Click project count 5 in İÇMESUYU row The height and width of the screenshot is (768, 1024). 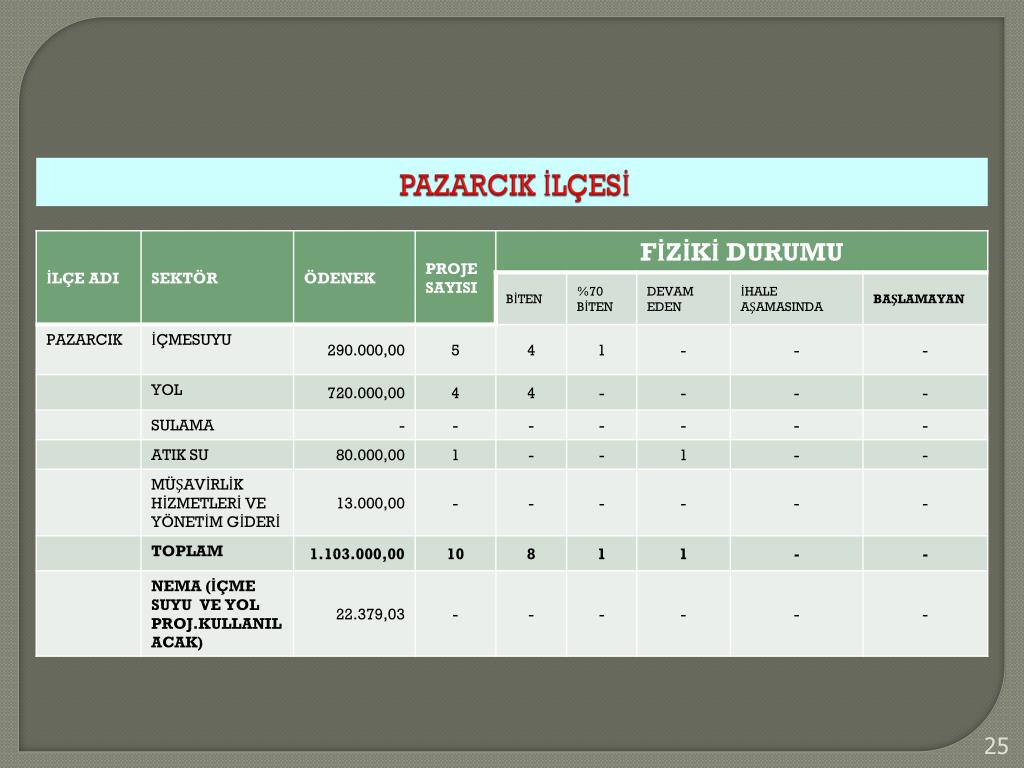455,351
